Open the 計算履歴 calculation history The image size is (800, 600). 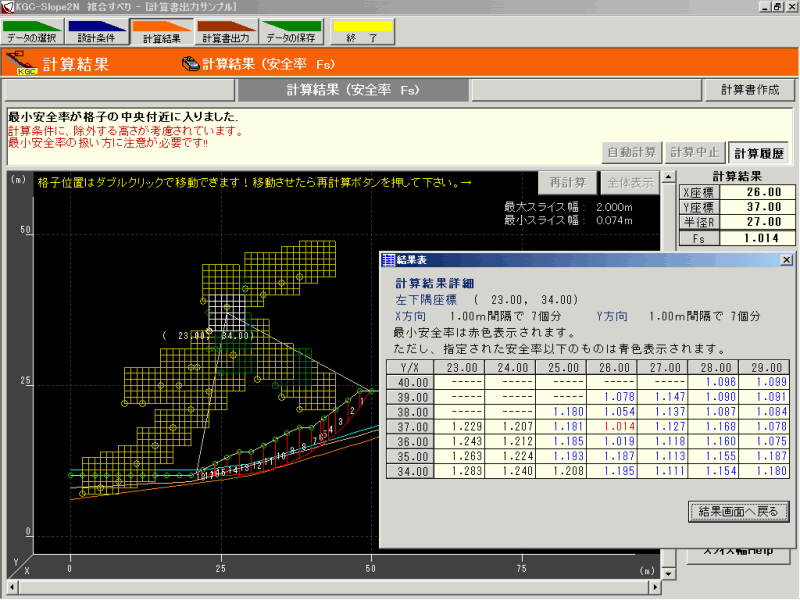(760, 153)
